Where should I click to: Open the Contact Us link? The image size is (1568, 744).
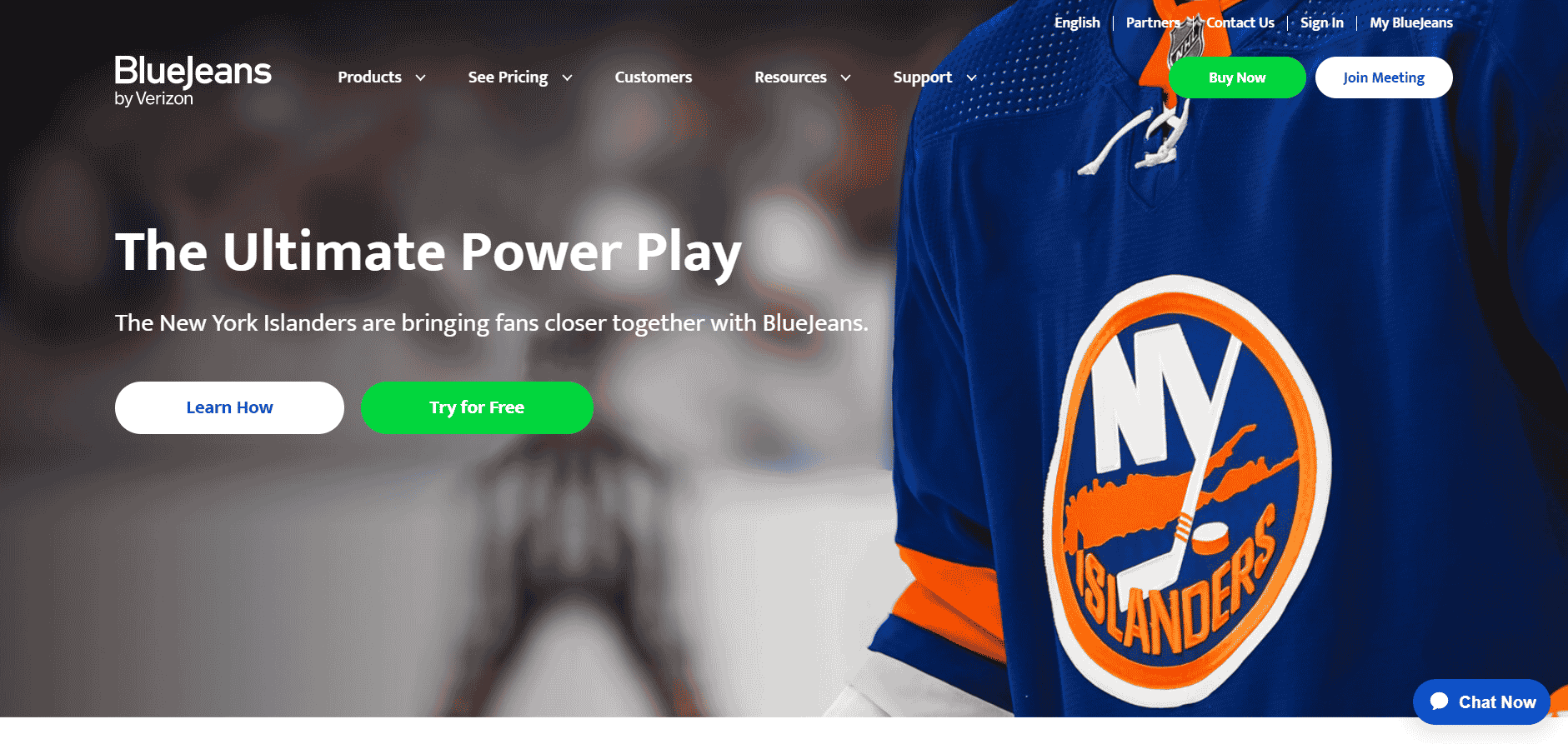pyautogui.click(x=1240, y=22)
